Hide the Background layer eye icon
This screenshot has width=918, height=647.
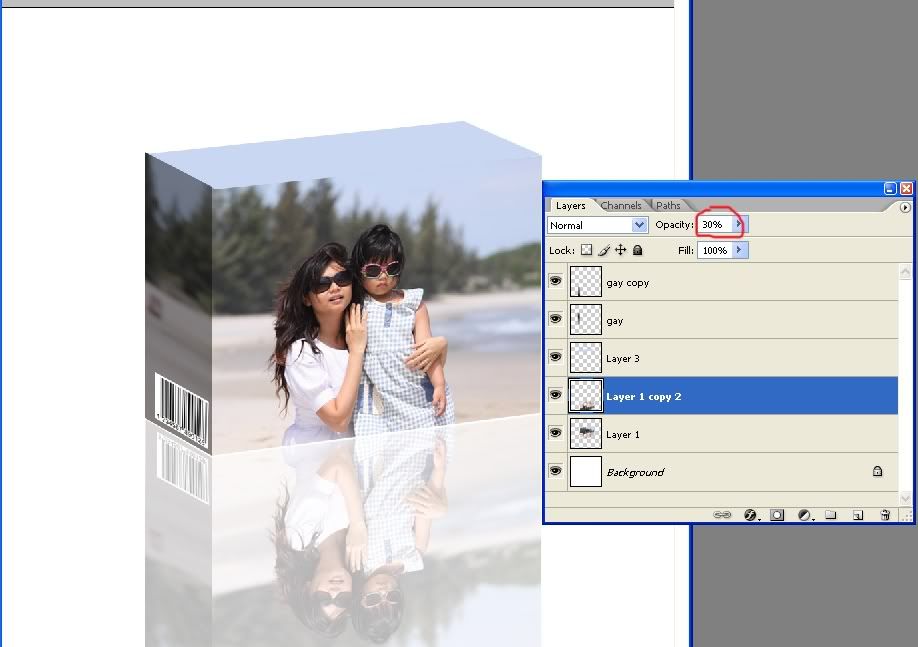pyautogui.click(x=556, y=472)
